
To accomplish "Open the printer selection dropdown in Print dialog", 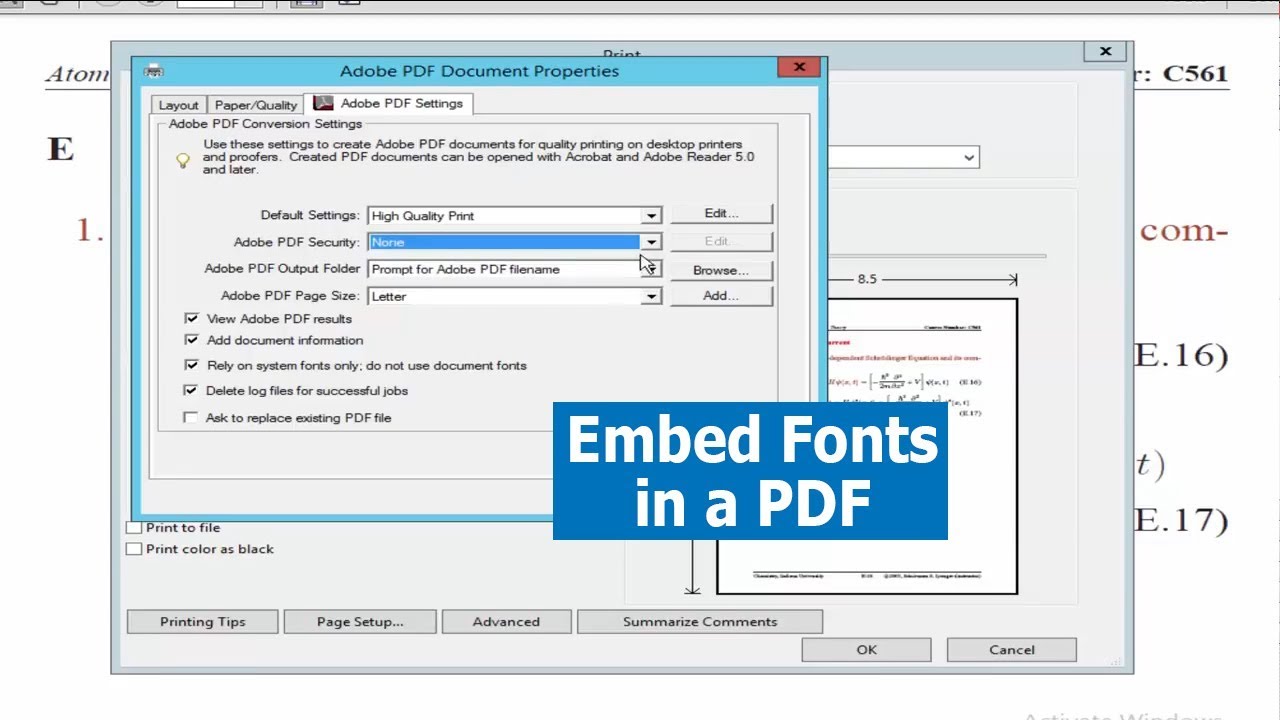I will click(968, 157).
